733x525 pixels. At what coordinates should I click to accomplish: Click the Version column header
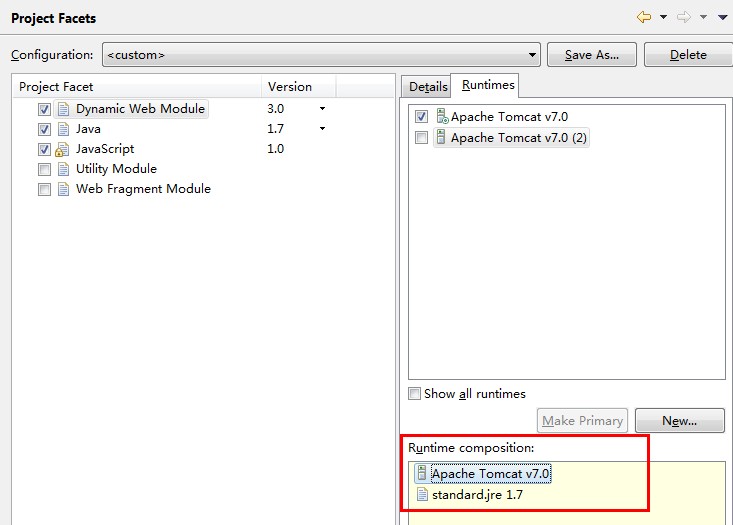299,86
